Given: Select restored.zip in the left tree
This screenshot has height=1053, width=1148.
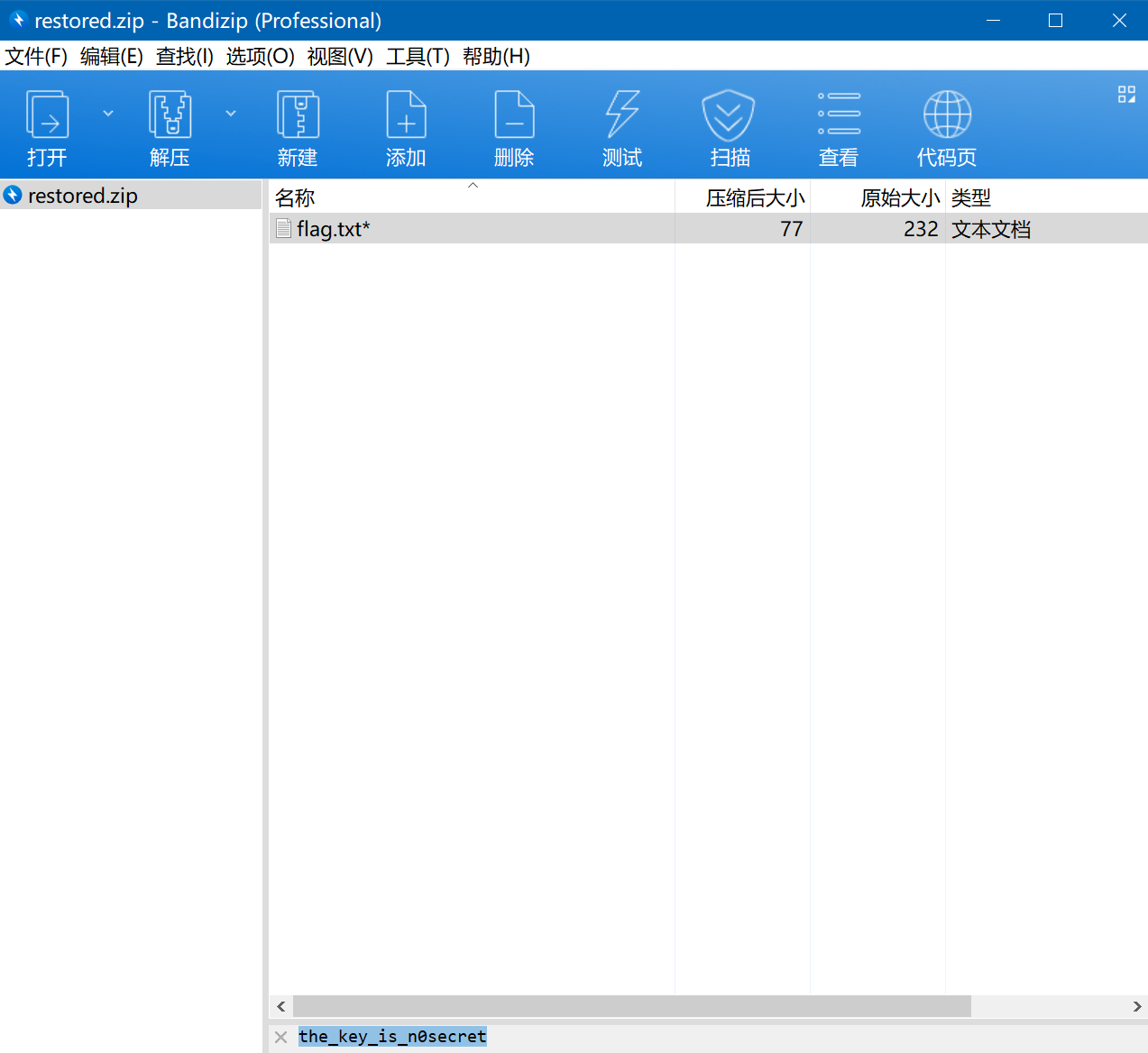Looking at the screenshot, I should (x=82, y=196).
